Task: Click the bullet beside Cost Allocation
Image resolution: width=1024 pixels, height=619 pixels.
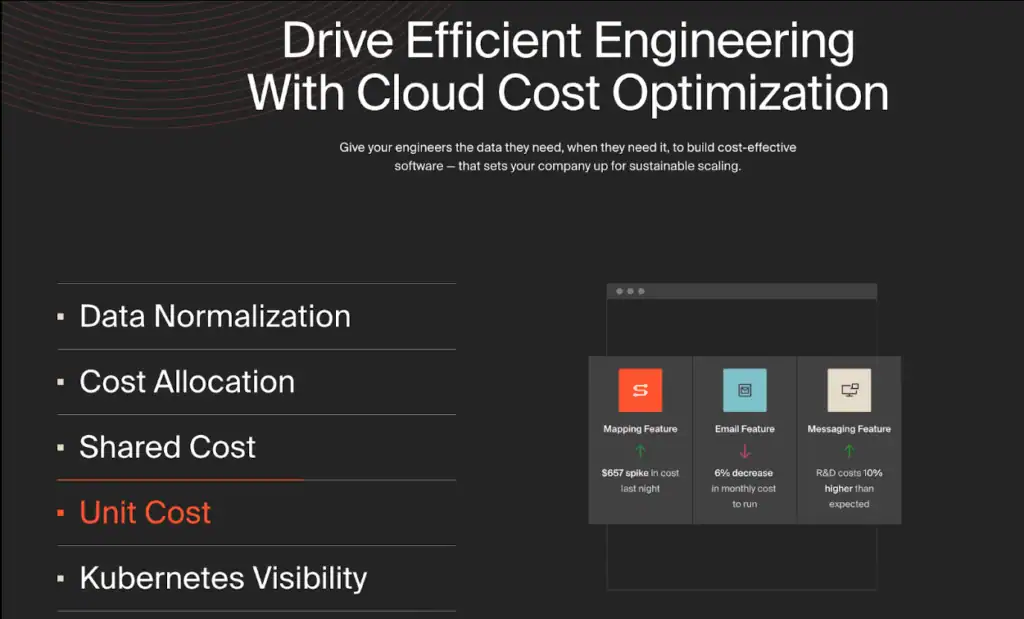Action: 61,383
